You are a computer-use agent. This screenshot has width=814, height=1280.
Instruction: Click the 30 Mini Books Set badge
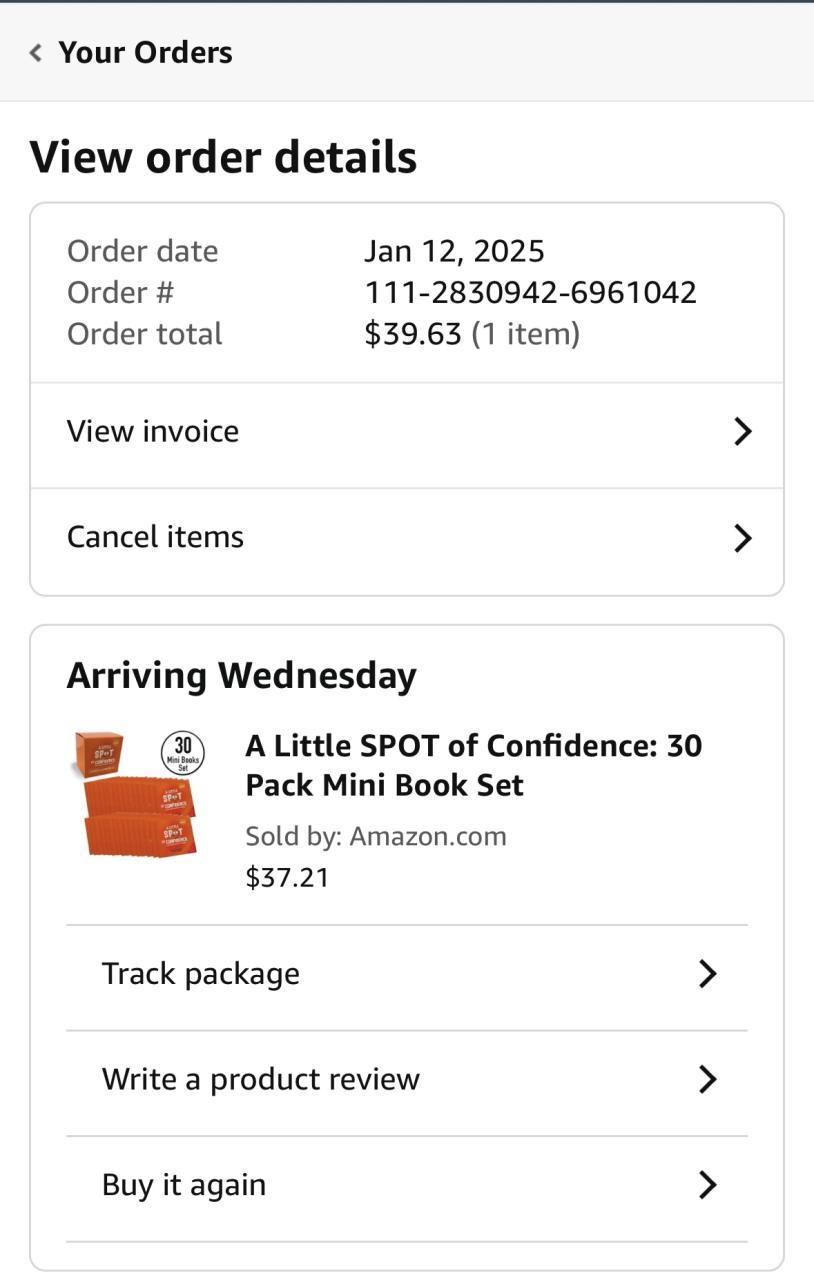point(183,754)
